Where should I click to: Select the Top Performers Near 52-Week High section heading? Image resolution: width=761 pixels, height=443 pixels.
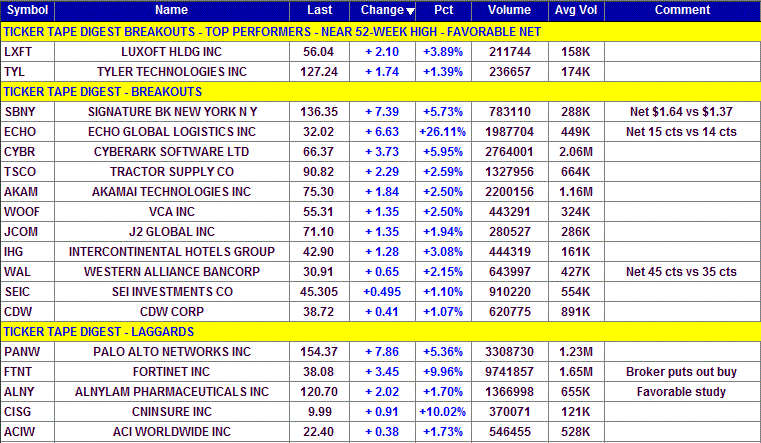tap(272, 32)
